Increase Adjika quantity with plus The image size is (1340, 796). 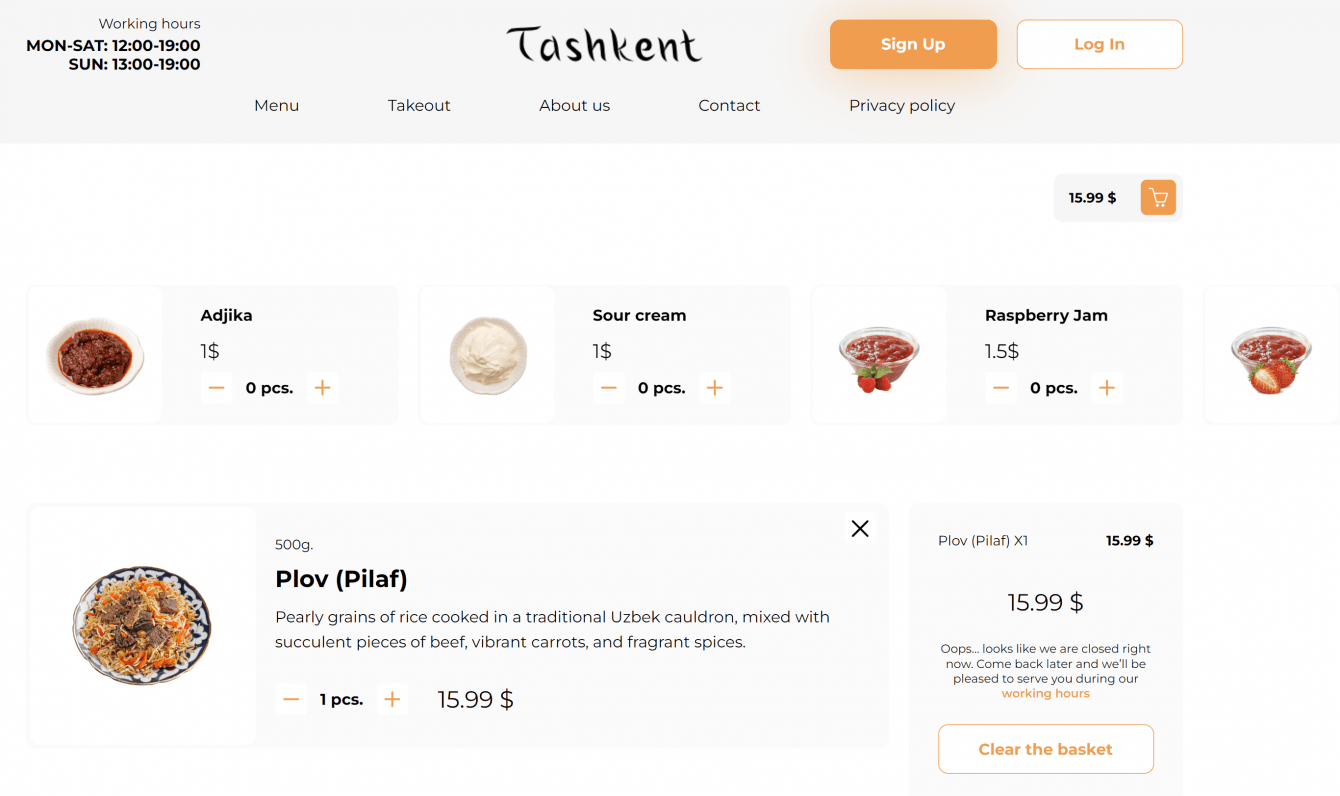point(322,388)
